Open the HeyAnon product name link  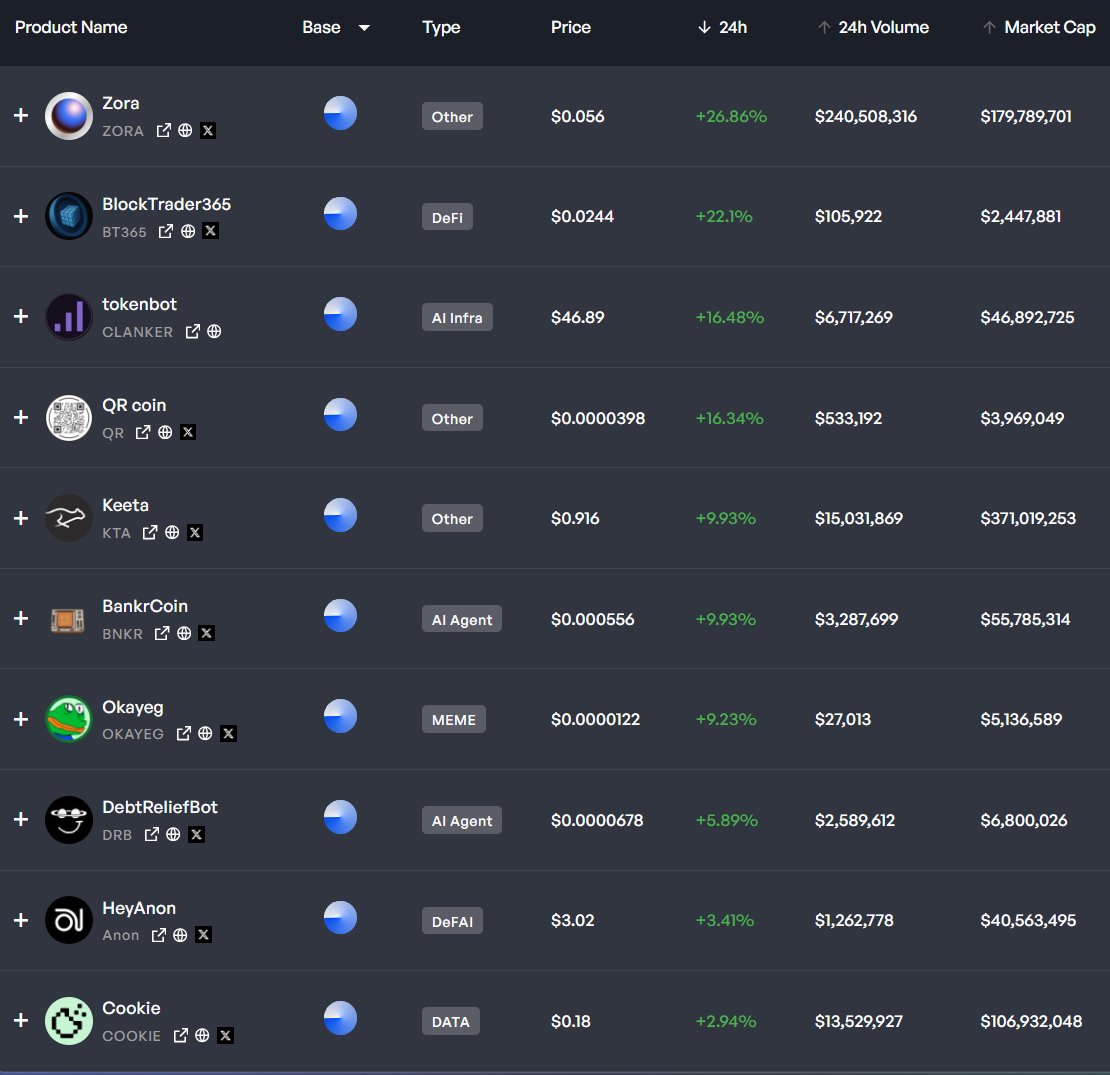click(x=139, y=908)
